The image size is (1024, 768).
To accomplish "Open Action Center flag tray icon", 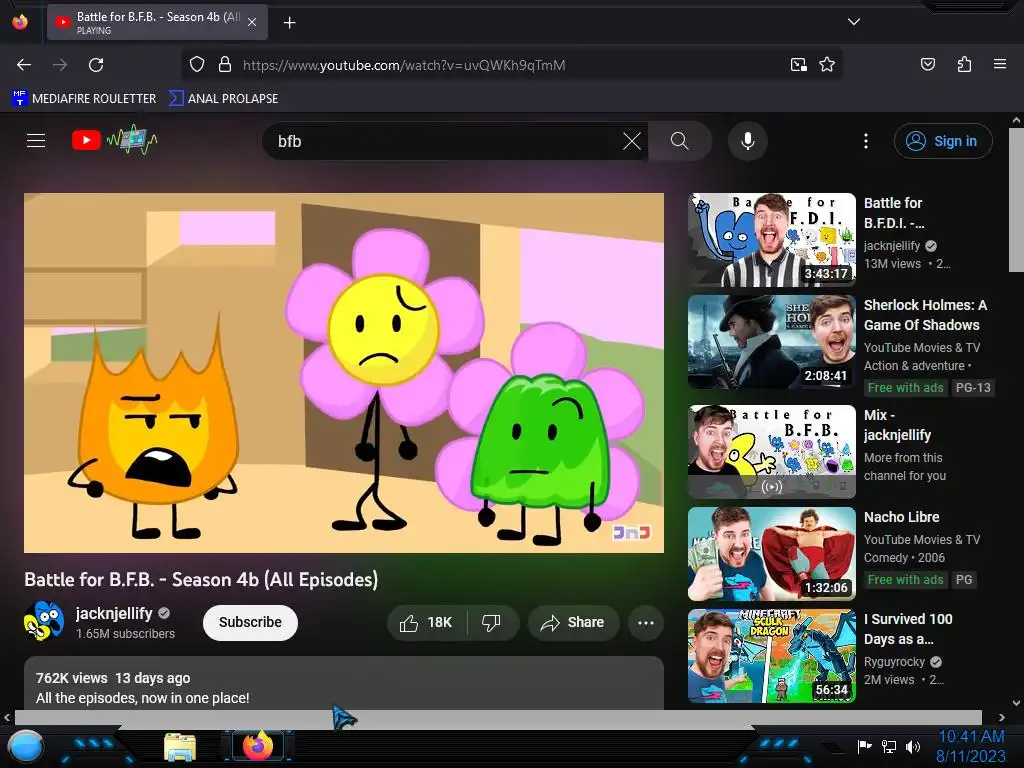I will 864,746.
